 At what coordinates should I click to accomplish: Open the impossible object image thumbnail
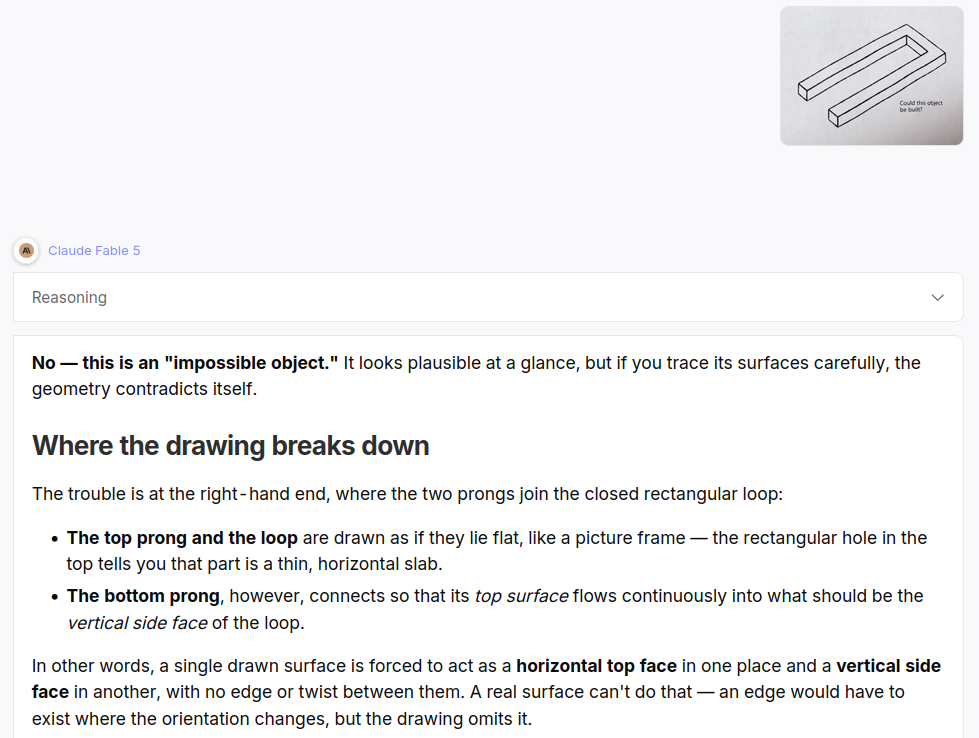pyautogui.click(x=871, y=76)
